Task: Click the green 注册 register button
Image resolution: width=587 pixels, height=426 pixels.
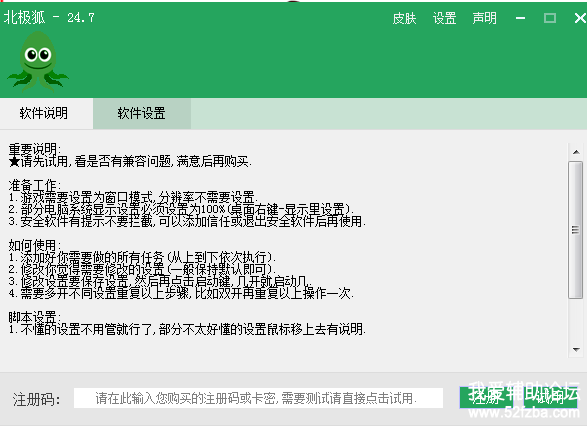Action: coord(486,398)
